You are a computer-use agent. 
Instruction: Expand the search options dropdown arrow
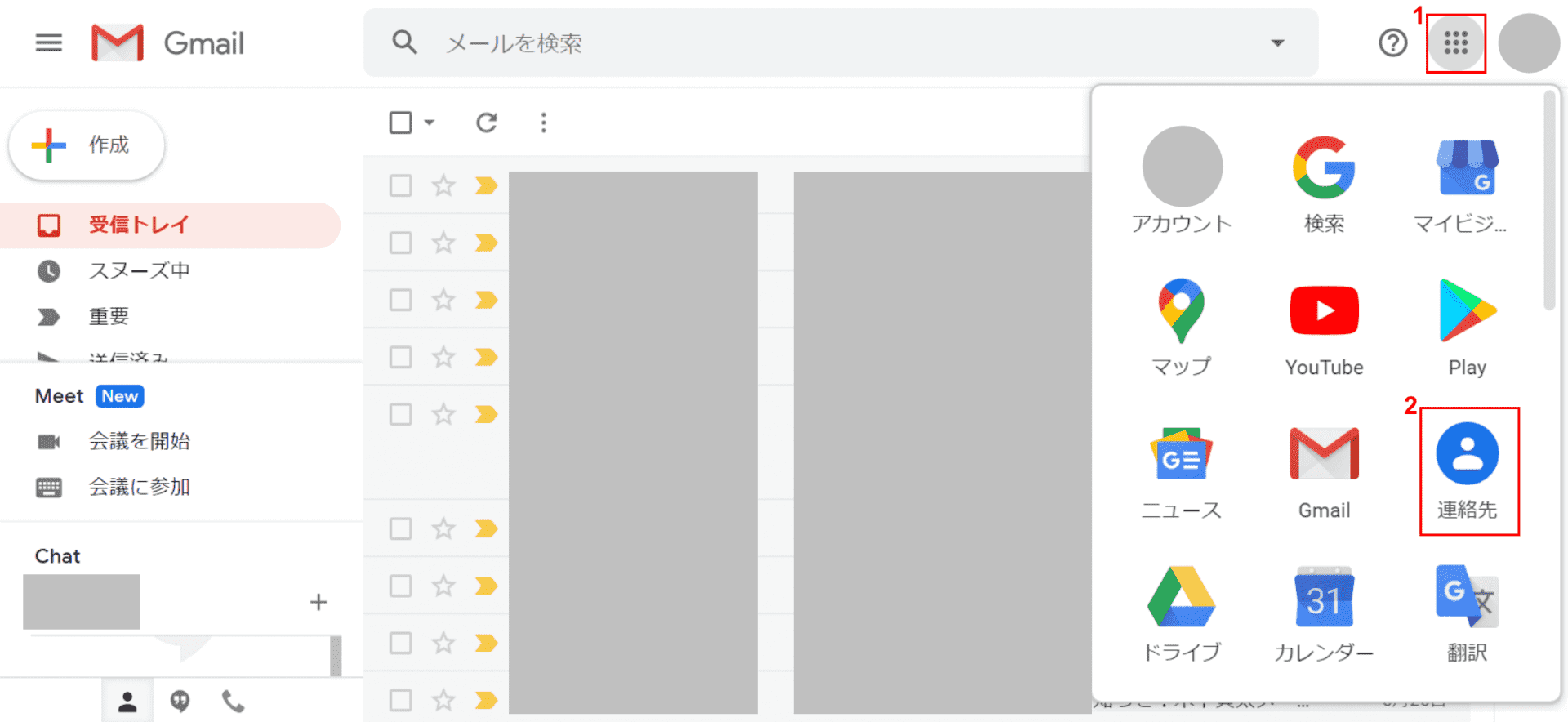1277,42
